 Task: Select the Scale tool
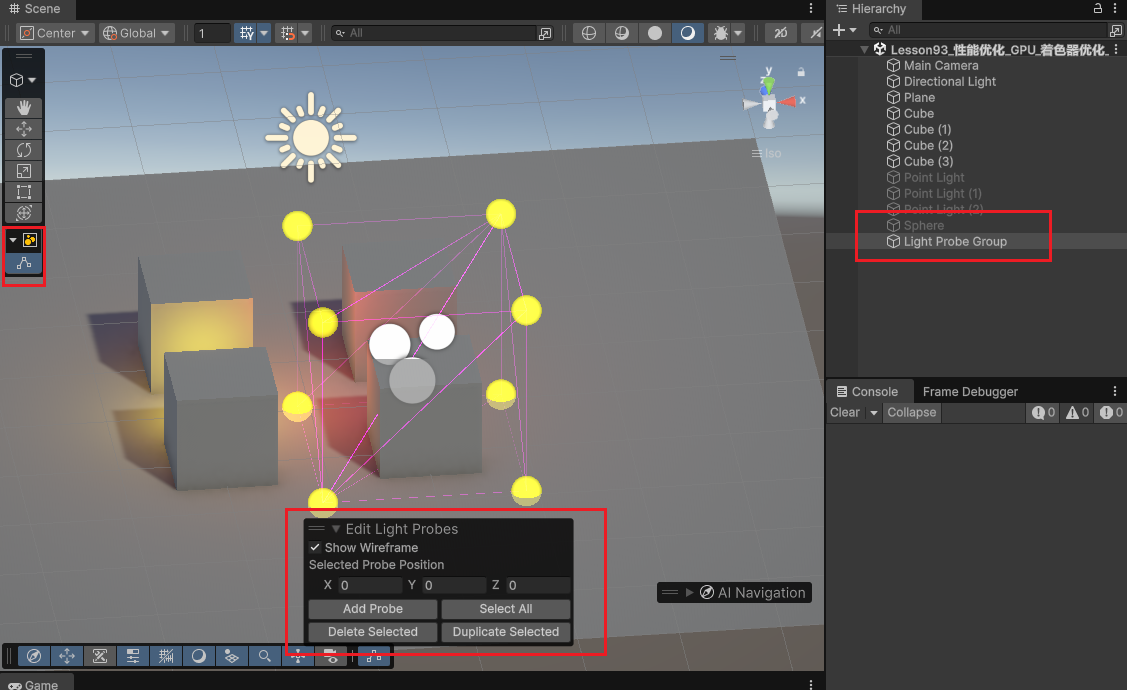(x=24, y=171)
